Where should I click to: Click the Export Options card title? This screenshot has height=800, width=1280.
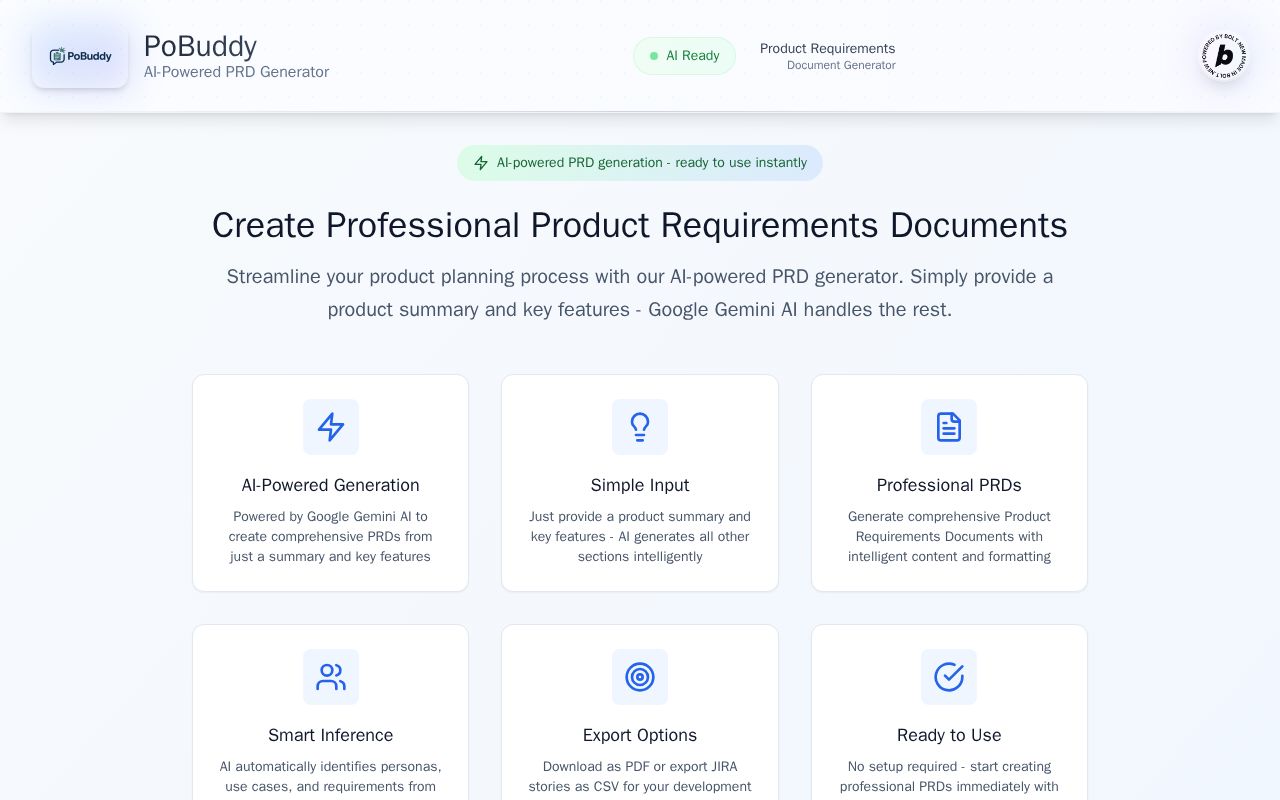[x=640, y=735]
